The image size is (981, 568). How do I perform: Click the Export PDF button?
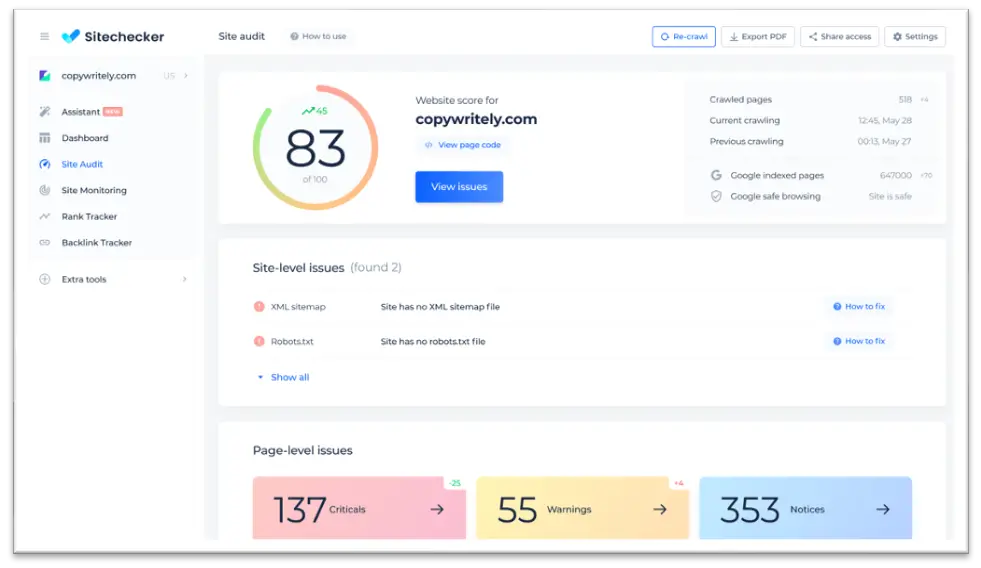coord(758,36)
